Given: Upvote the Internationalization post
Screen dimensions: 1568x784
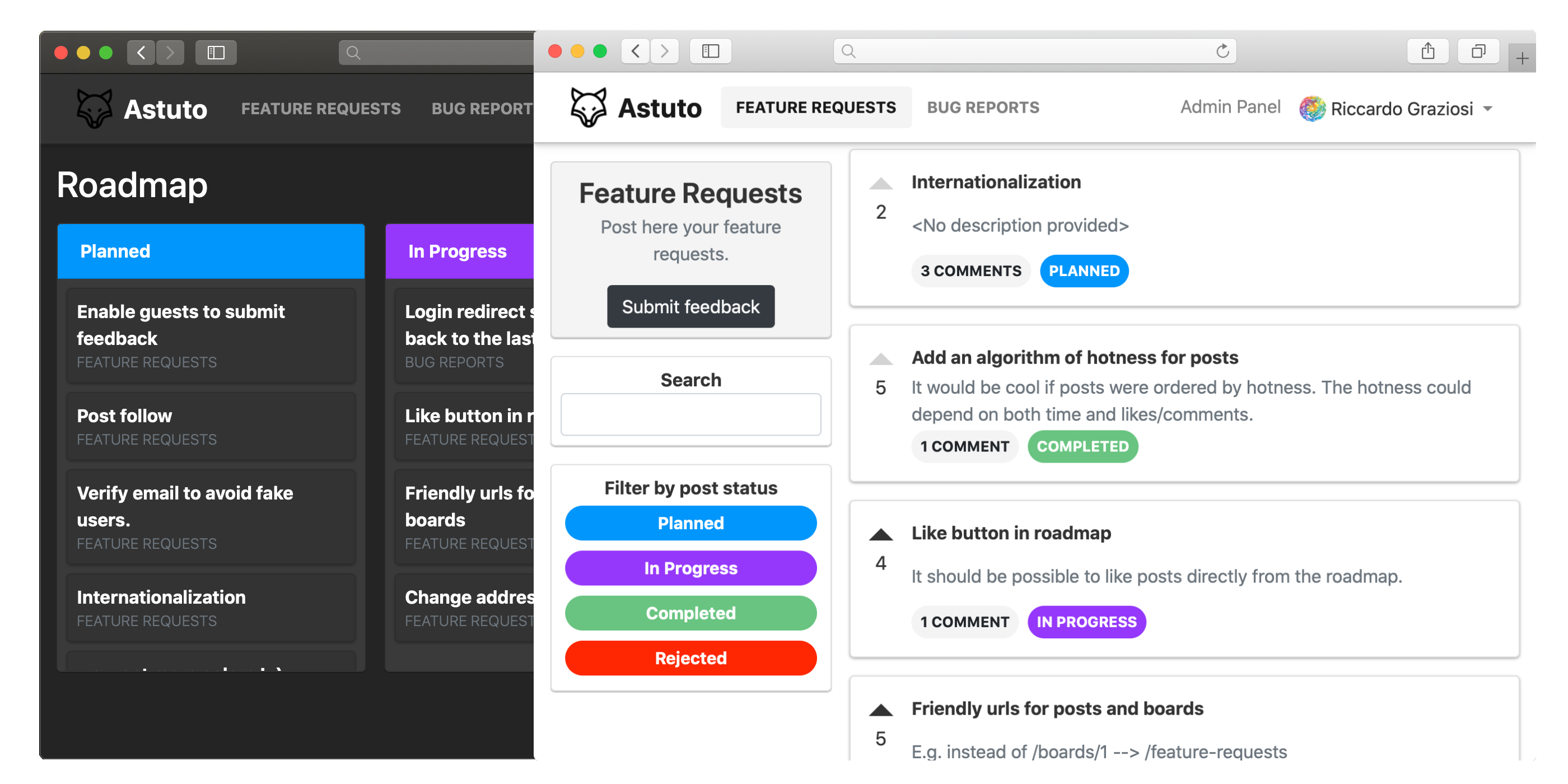Looking at the screenshot, I should tap(880, 184).
